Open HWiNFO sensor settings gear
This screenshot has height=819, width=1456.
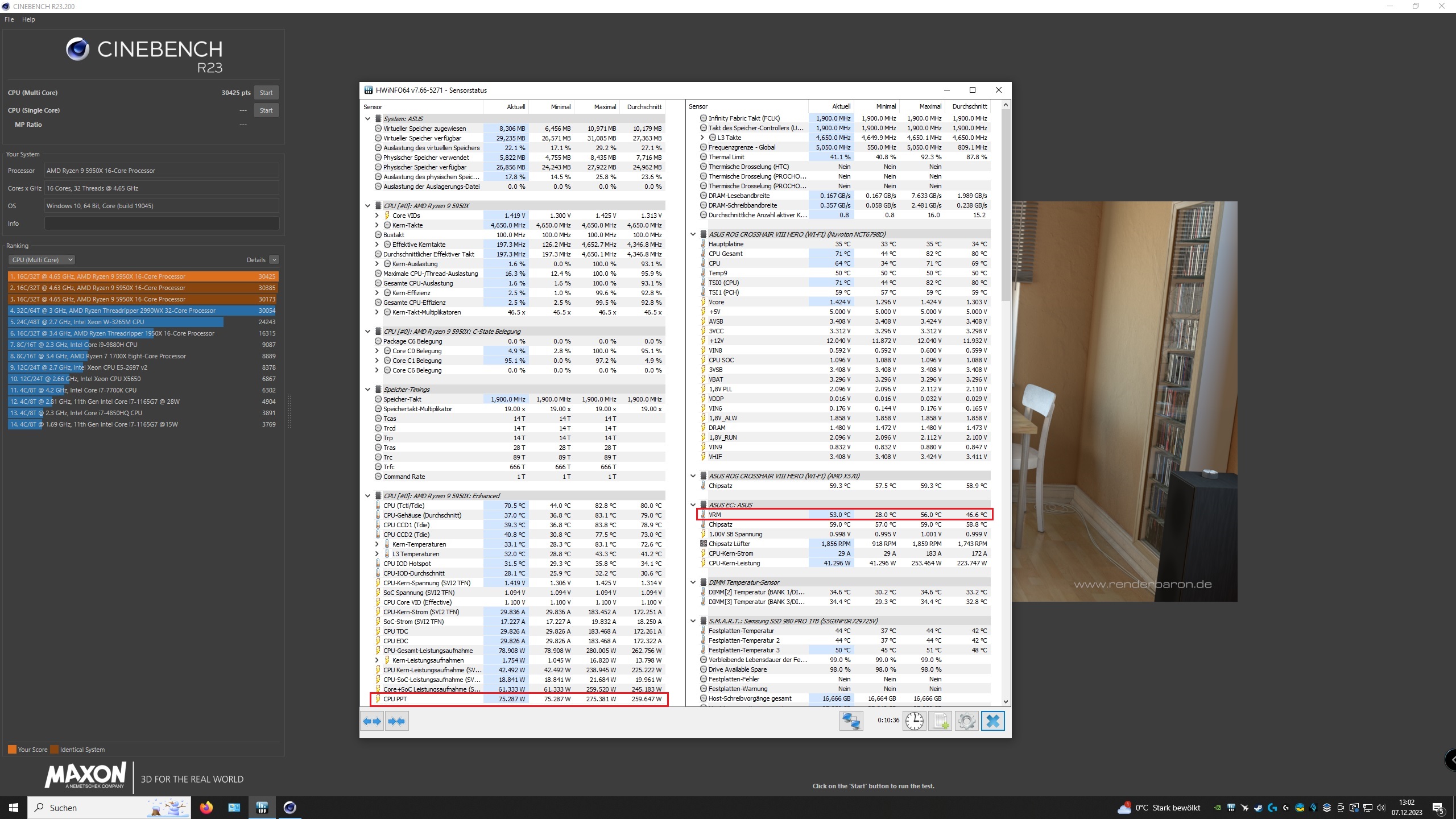click(966, 721)
